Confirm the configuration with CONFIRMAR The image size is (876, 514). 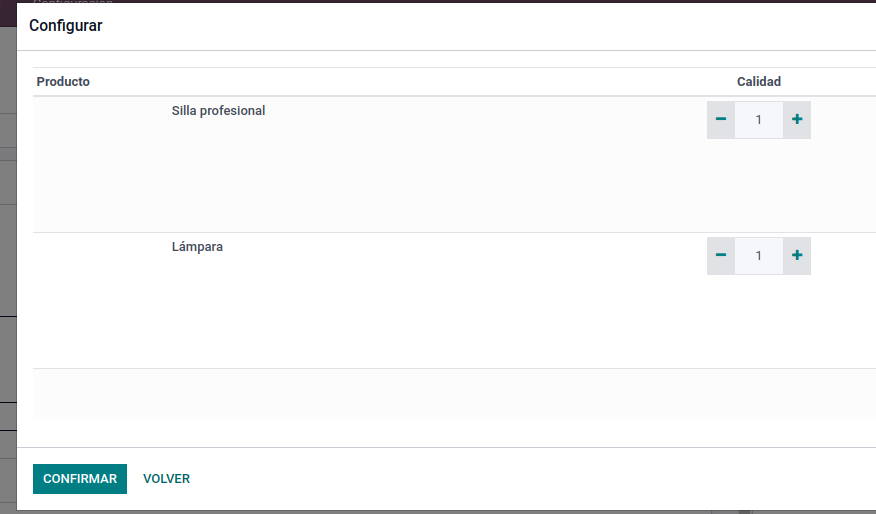(x=80, y=479)
